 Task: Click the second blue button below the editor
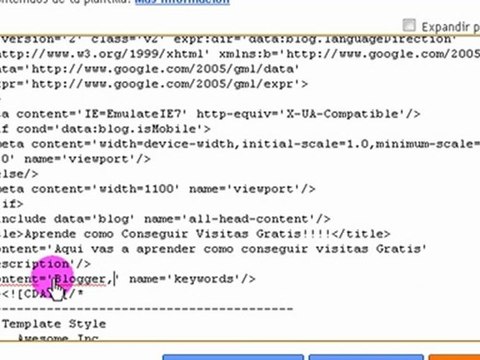coord(366,357)
